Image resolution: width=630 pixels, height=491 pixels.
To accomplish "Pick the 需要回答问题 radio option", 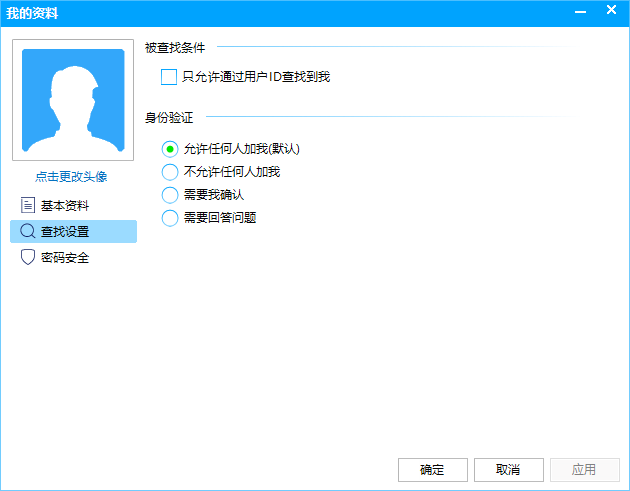I will coord(170,218).
